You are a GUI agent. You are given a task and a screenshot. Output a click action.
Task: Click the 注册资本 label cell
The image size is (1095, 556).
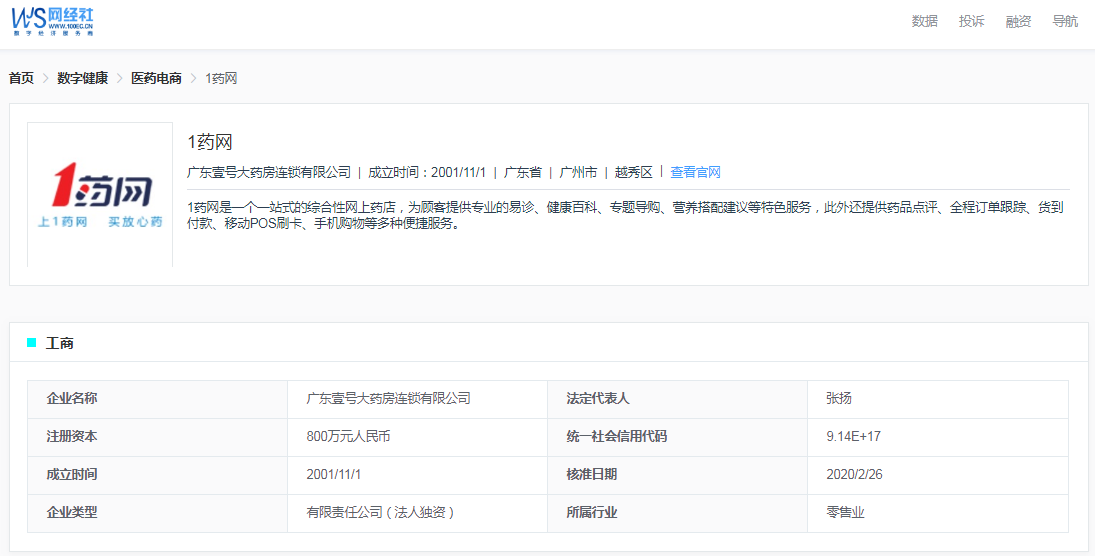coord(157,437)
